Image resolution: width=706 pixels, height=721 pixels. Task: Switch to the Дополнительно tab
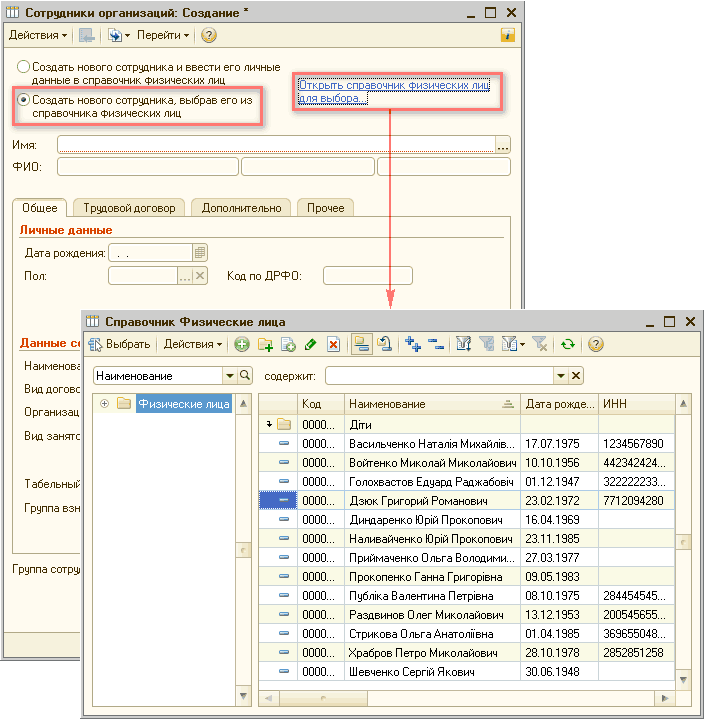click(241, 208)
